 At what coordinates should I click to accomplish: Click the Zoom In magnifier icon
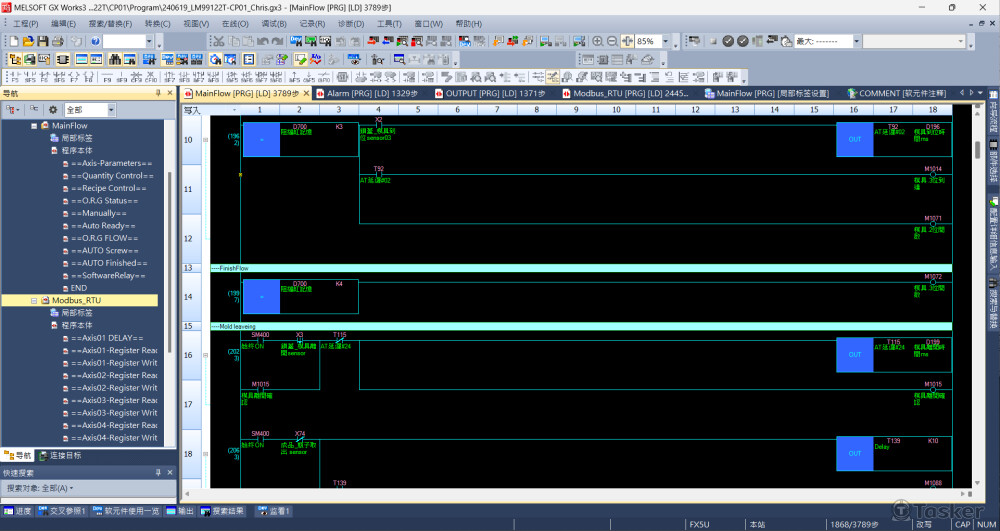coord(598,41)
